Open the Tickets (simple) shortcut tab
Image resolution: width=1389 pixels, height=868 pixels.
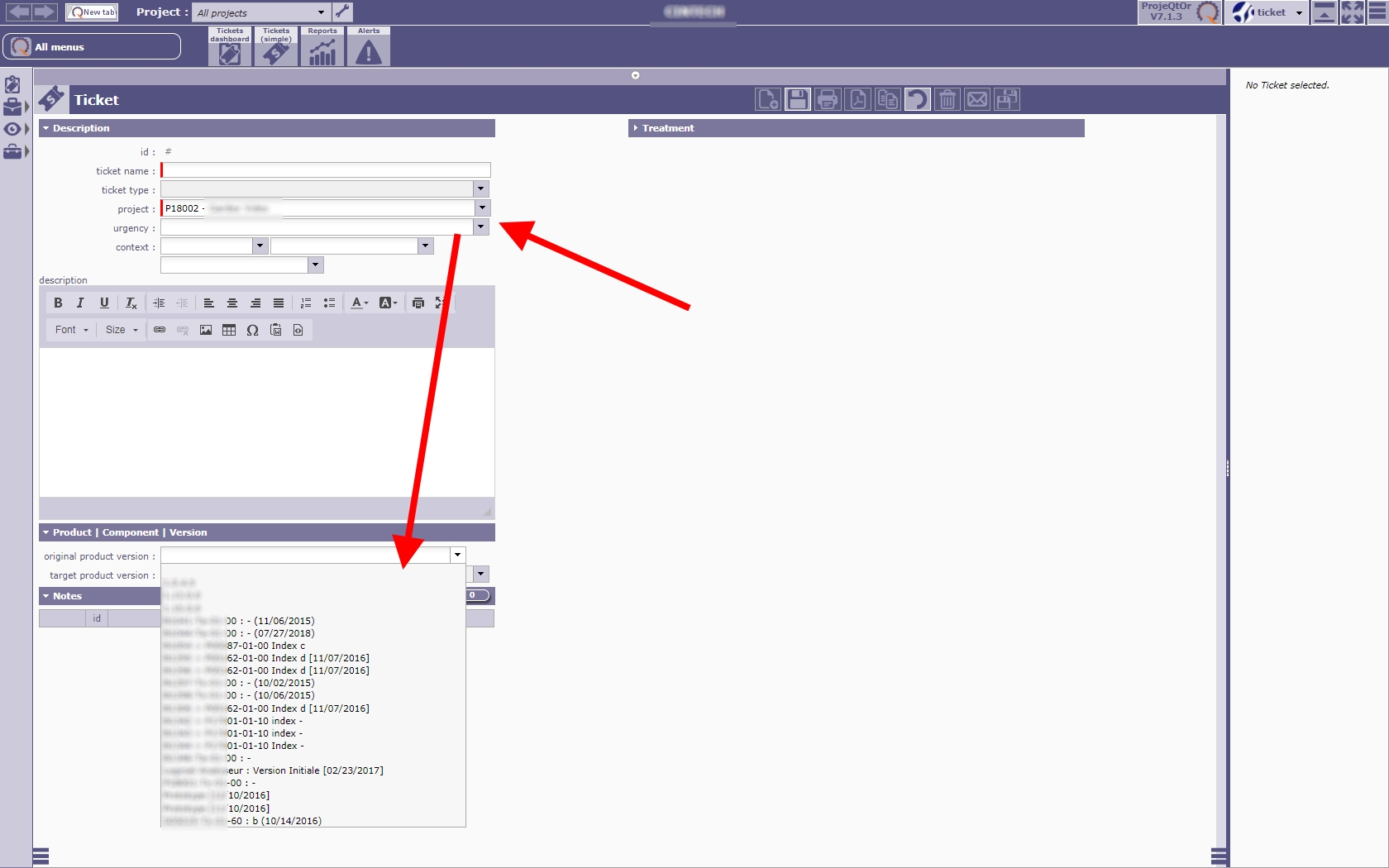(276, 47)
